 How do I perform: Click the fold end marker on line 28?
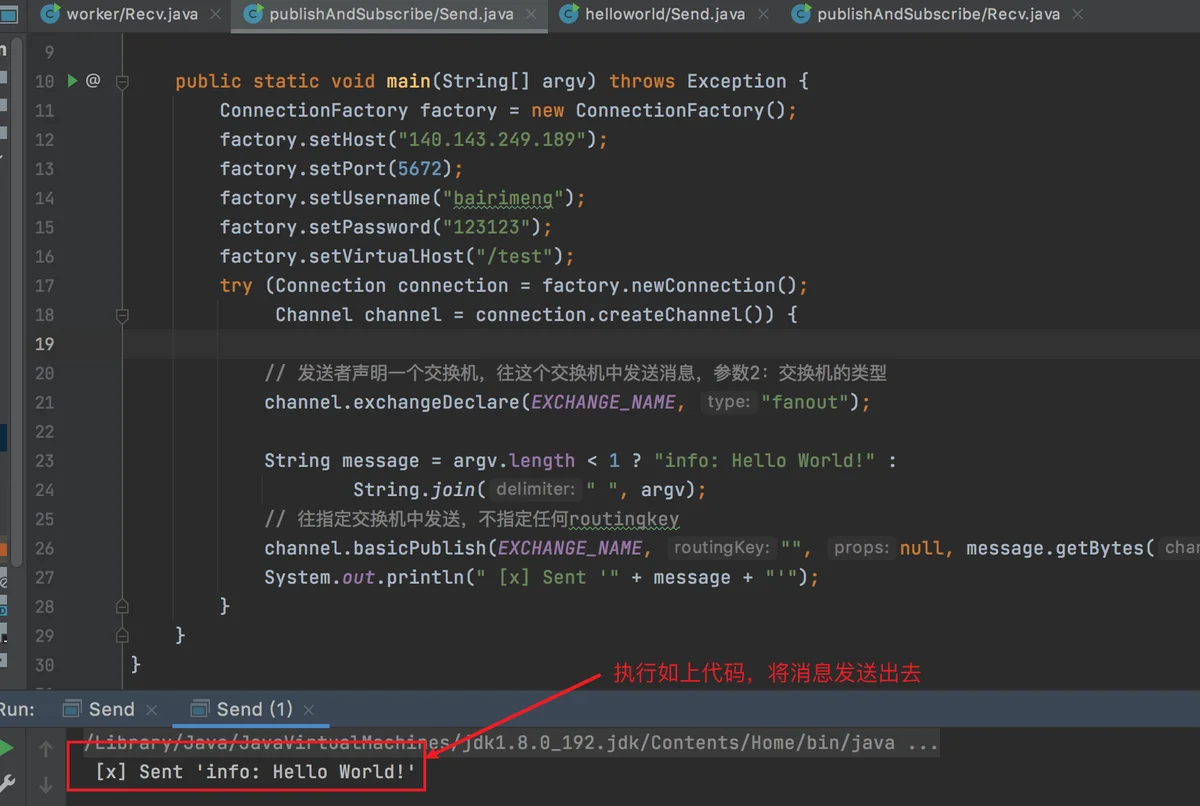[x=122, y=606]
